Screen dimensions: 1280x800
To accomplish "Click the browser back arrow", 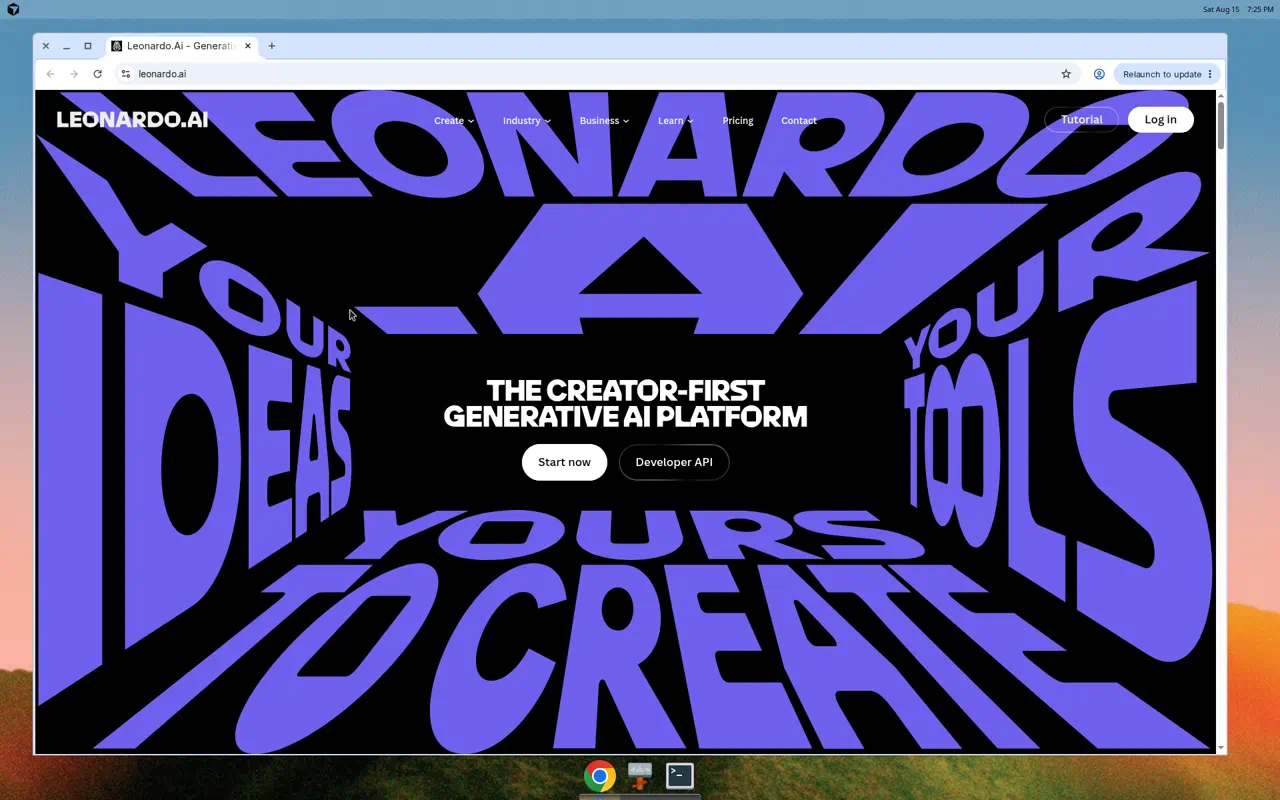I will 50,74.
